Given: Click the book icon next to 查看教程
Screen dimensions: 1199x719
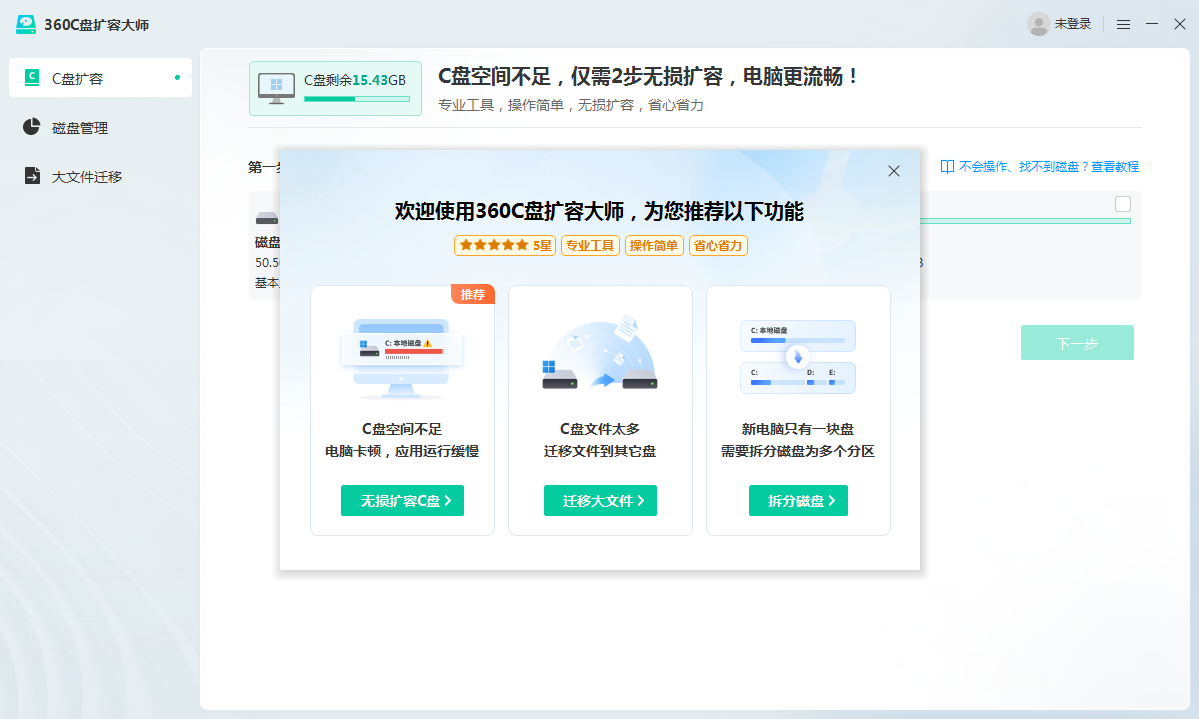Looking at the screenshot, I should (947, 167).
